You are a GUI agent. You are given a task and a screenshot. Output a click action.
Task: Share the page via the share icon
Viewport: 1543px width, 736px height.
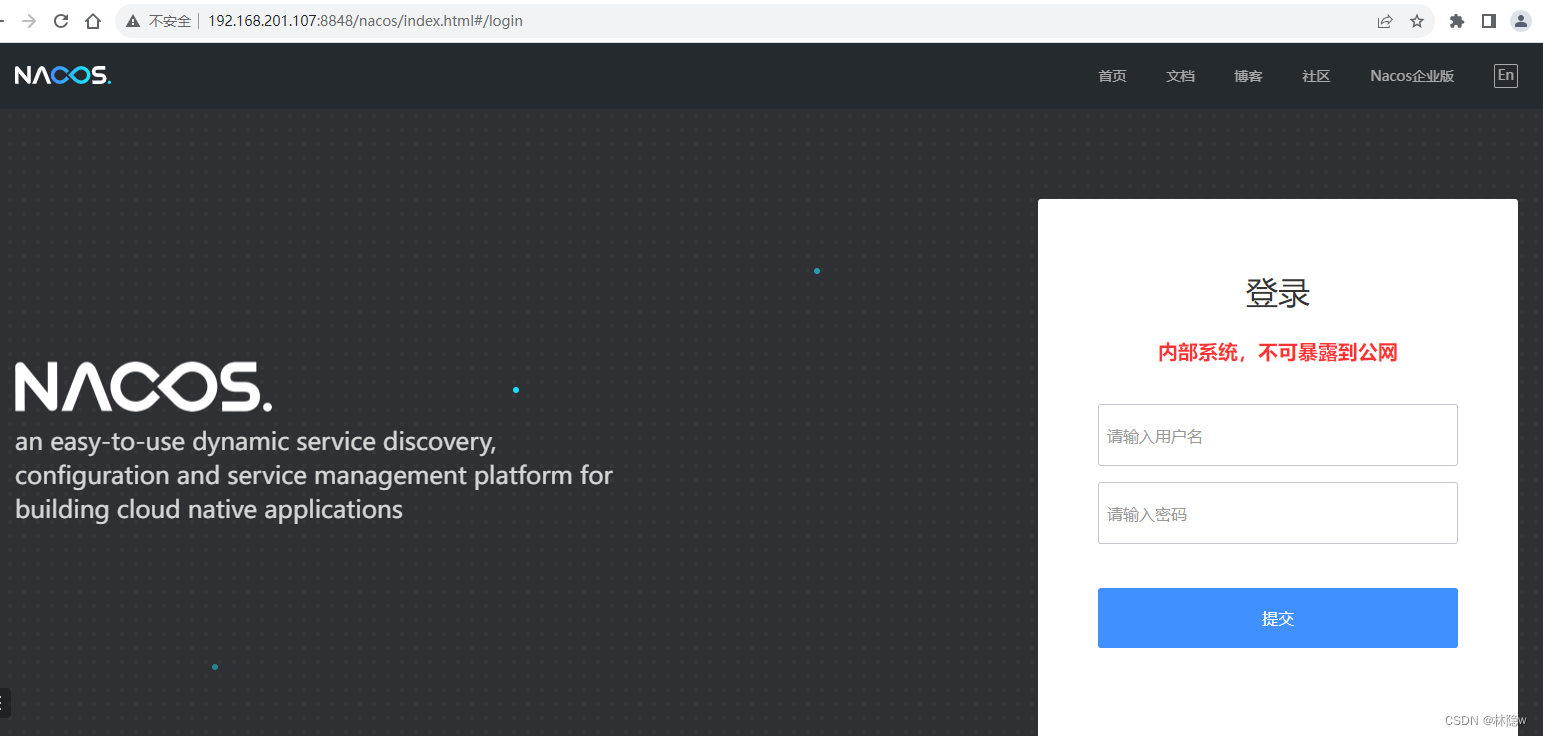point(1385,20)
